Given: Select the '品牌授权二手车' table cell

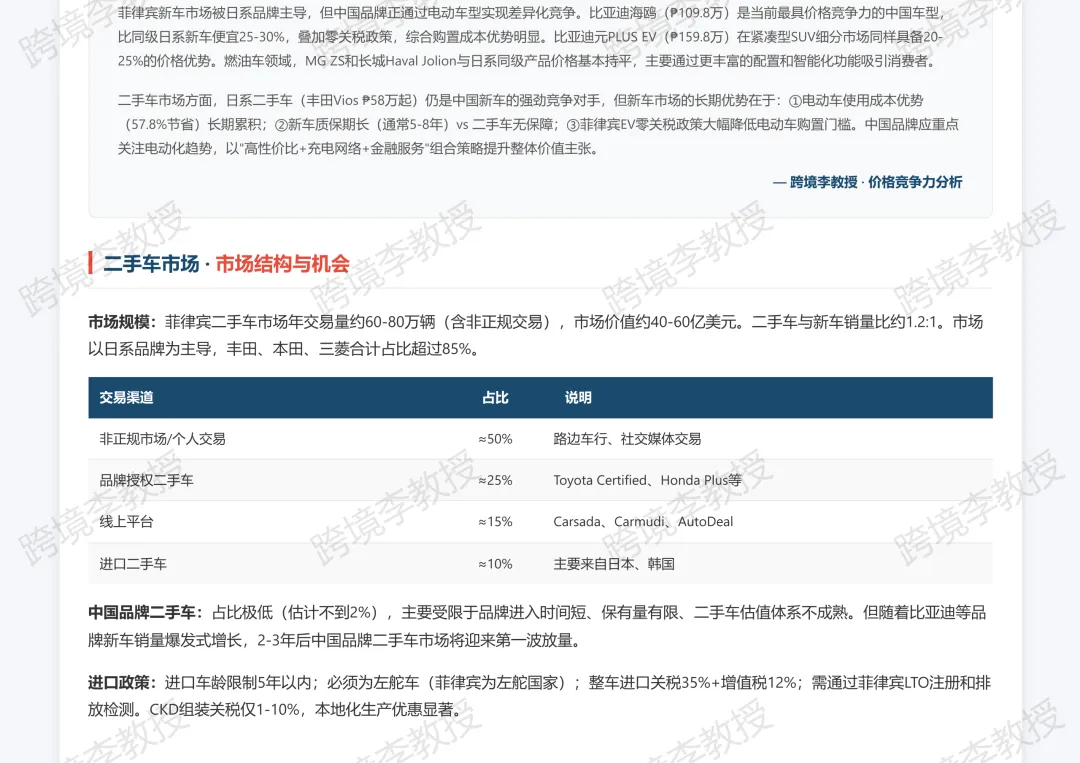Looking at the screenshot, I should [146, 480].
